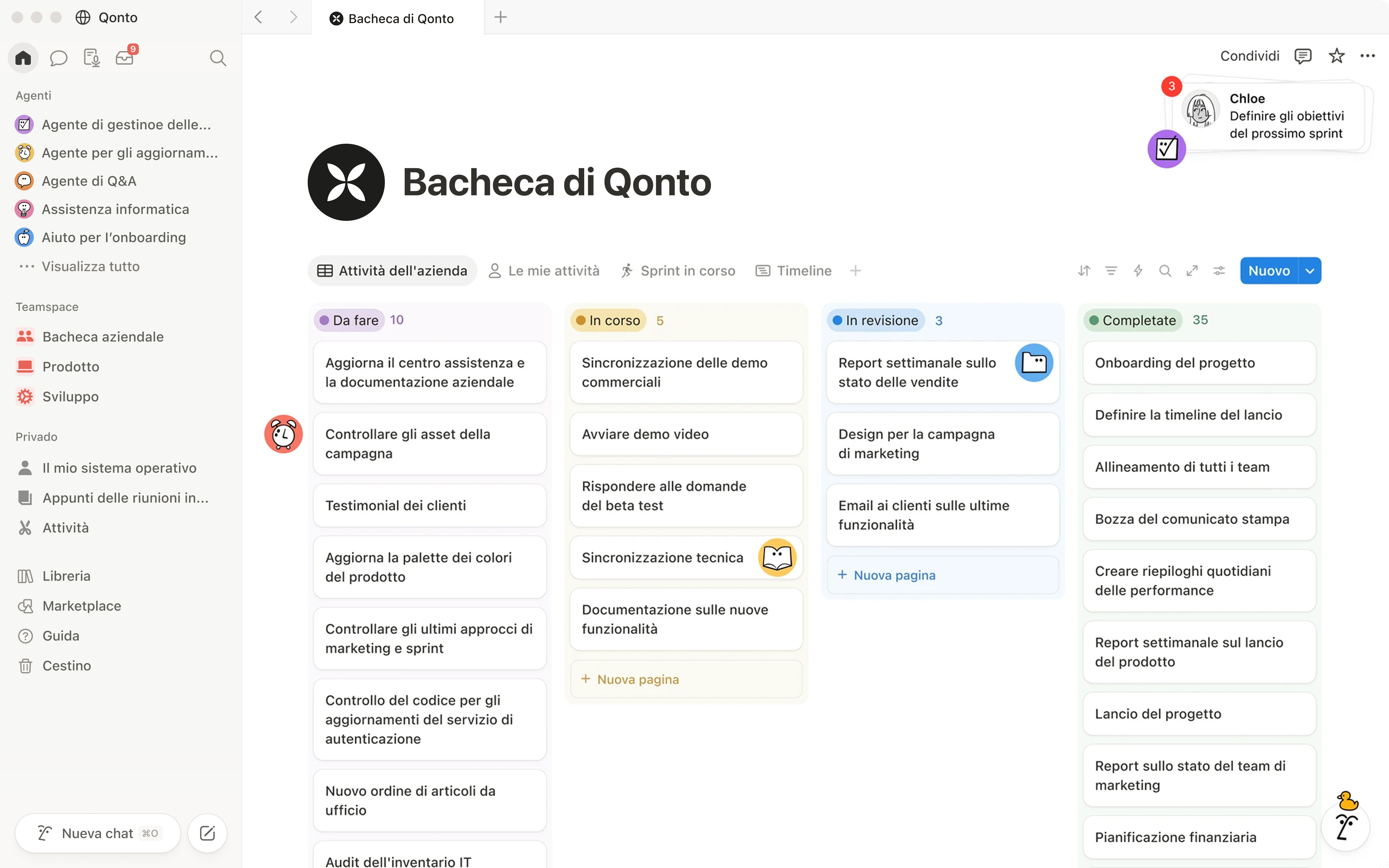
Task: Open the meeting notes microphone icon
Action: click(92, 58)
